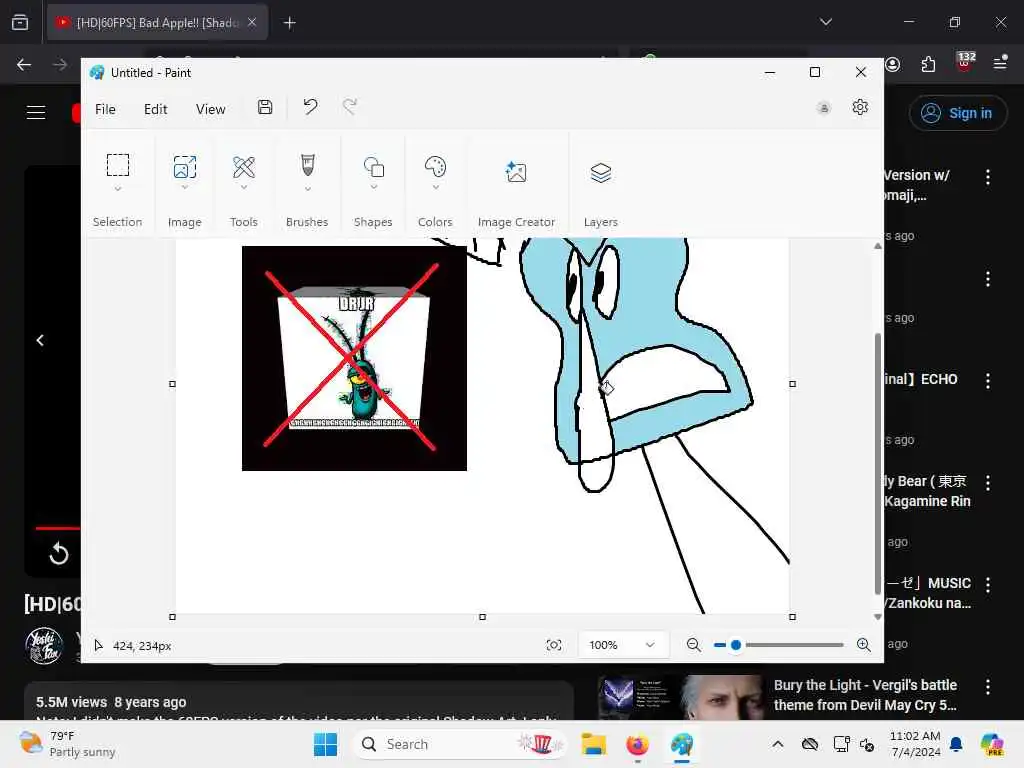Open the ECHO suggested video
1024x768 pixels.
(x=921, y=379)
